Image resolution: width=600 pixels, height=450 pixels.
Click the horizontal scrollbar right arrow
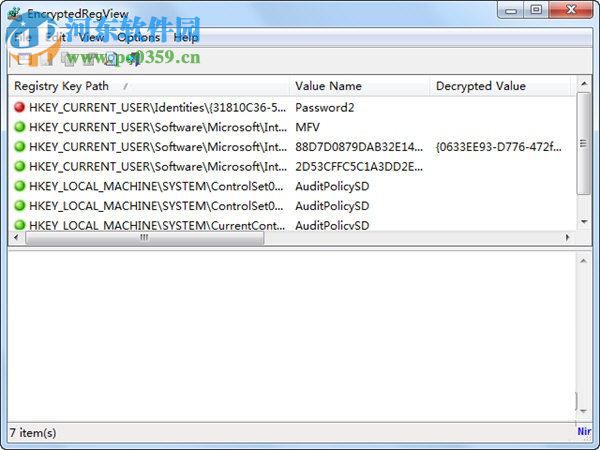click(567, 238)
